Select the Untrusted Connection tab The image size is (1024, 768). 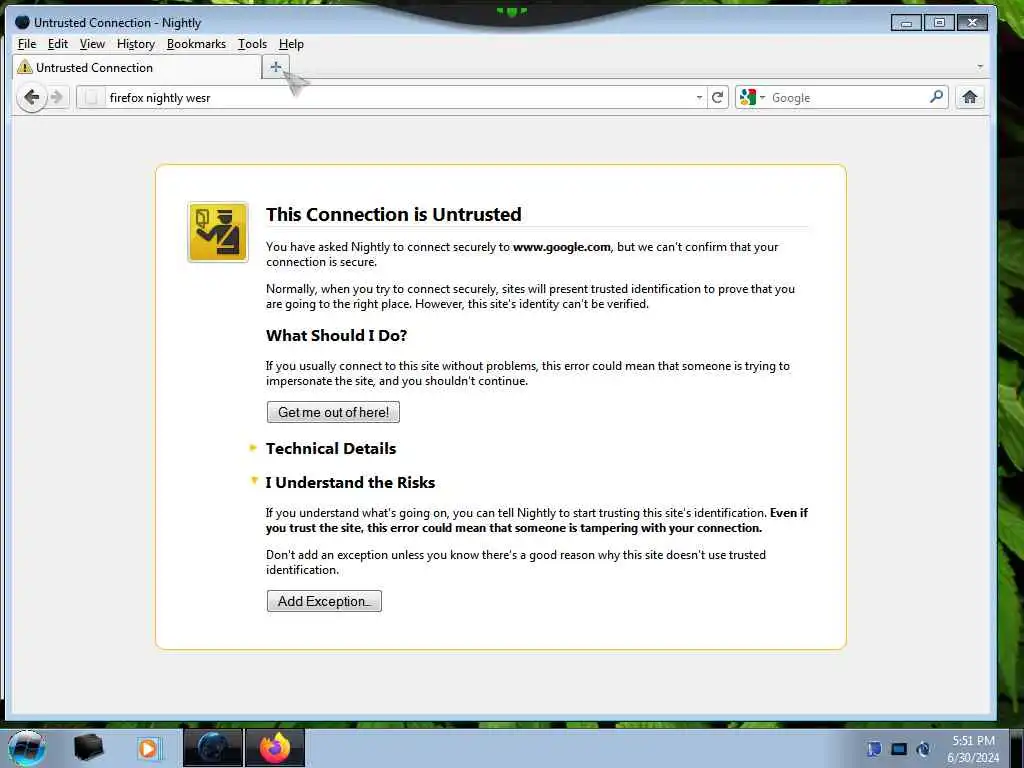pos(136,67)
